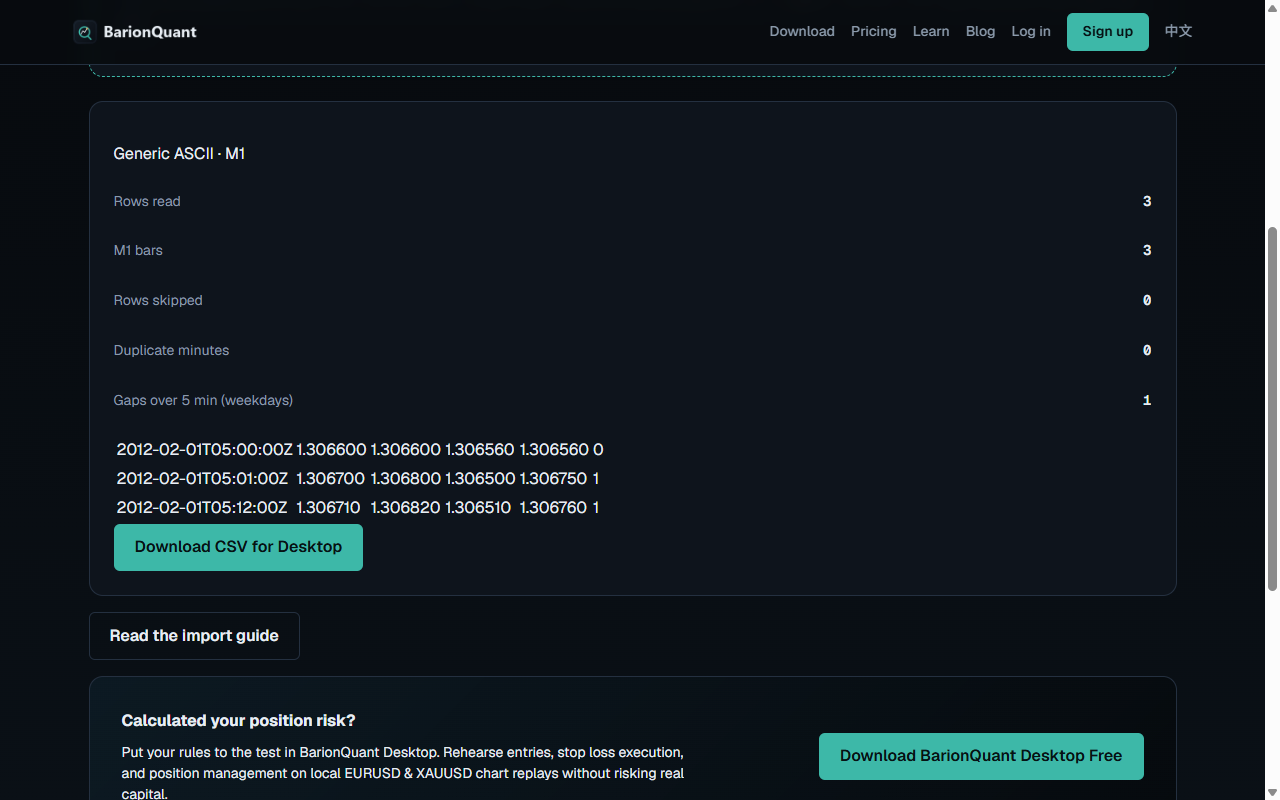Click the page vertical scrollbar thumb
Screen dimensions: 1280x800
click(1272, 408)
